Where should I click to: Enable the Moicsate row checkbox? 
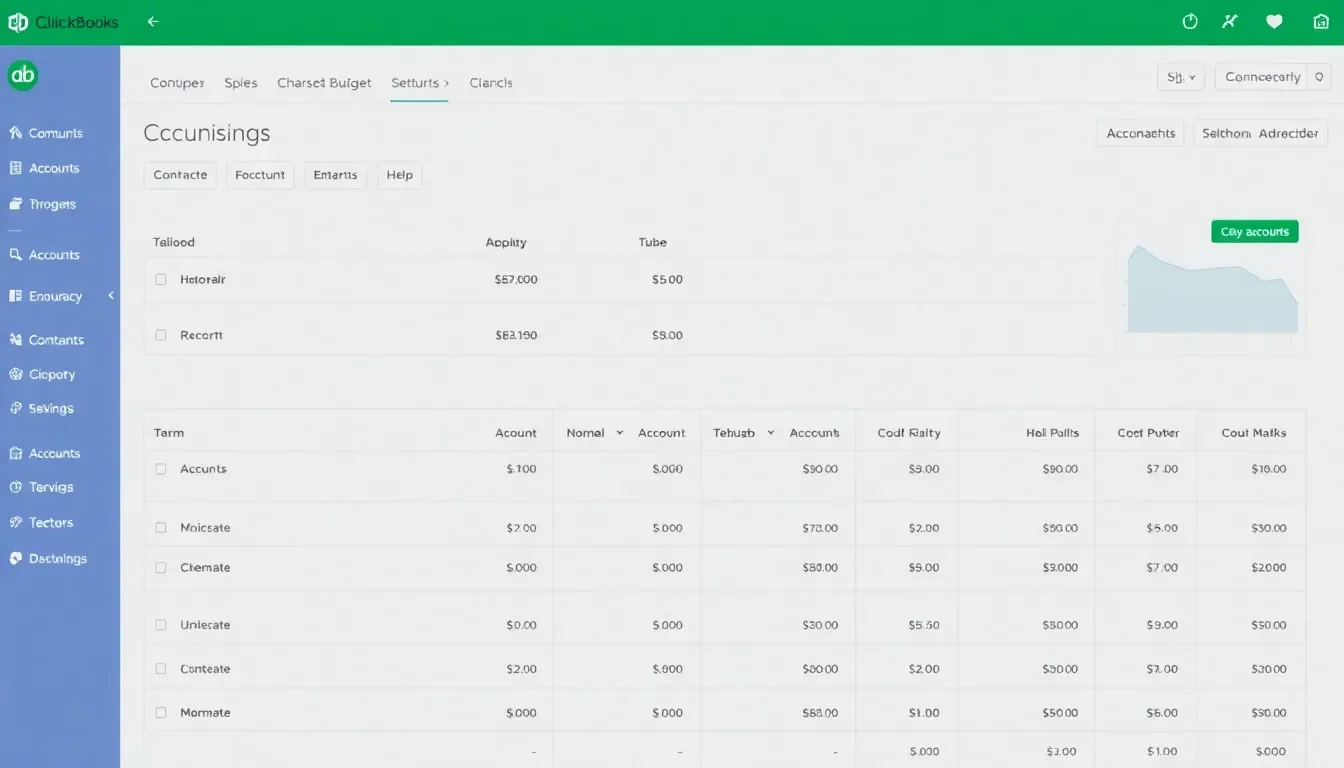pyautogui.click(x=160, y=525)
